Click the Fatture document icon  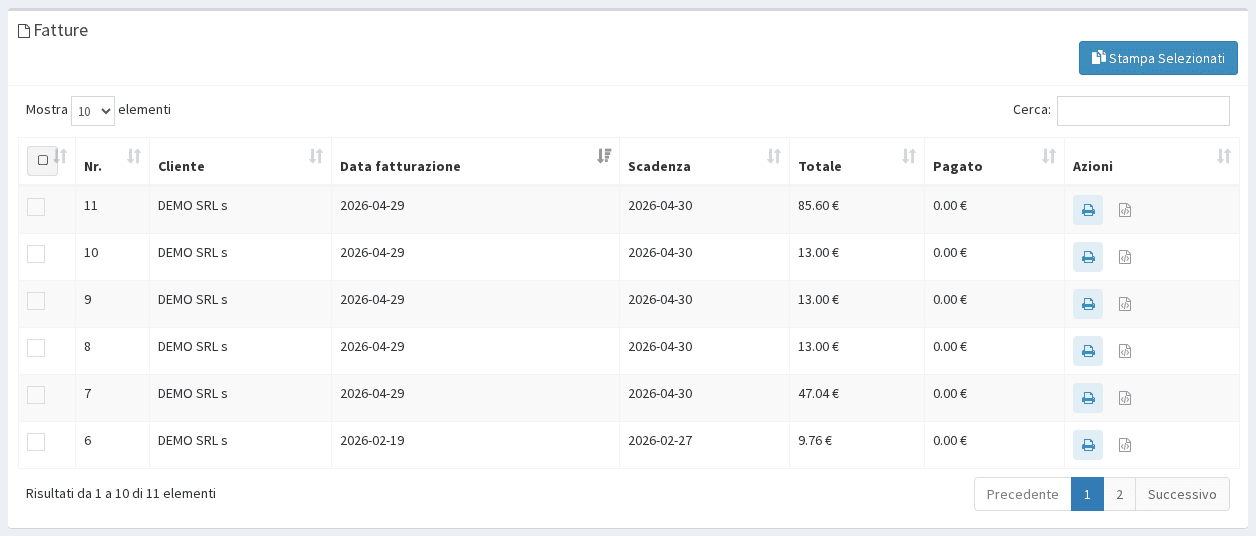coord(24,31)
